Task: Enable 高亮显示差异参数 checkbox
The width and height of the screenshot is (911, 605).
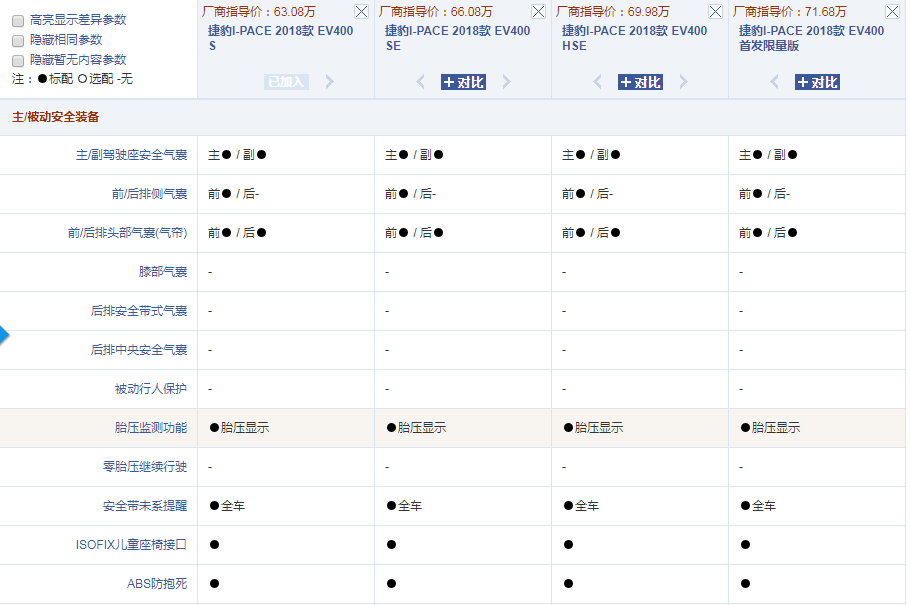Action: click(x=18, y=21)
